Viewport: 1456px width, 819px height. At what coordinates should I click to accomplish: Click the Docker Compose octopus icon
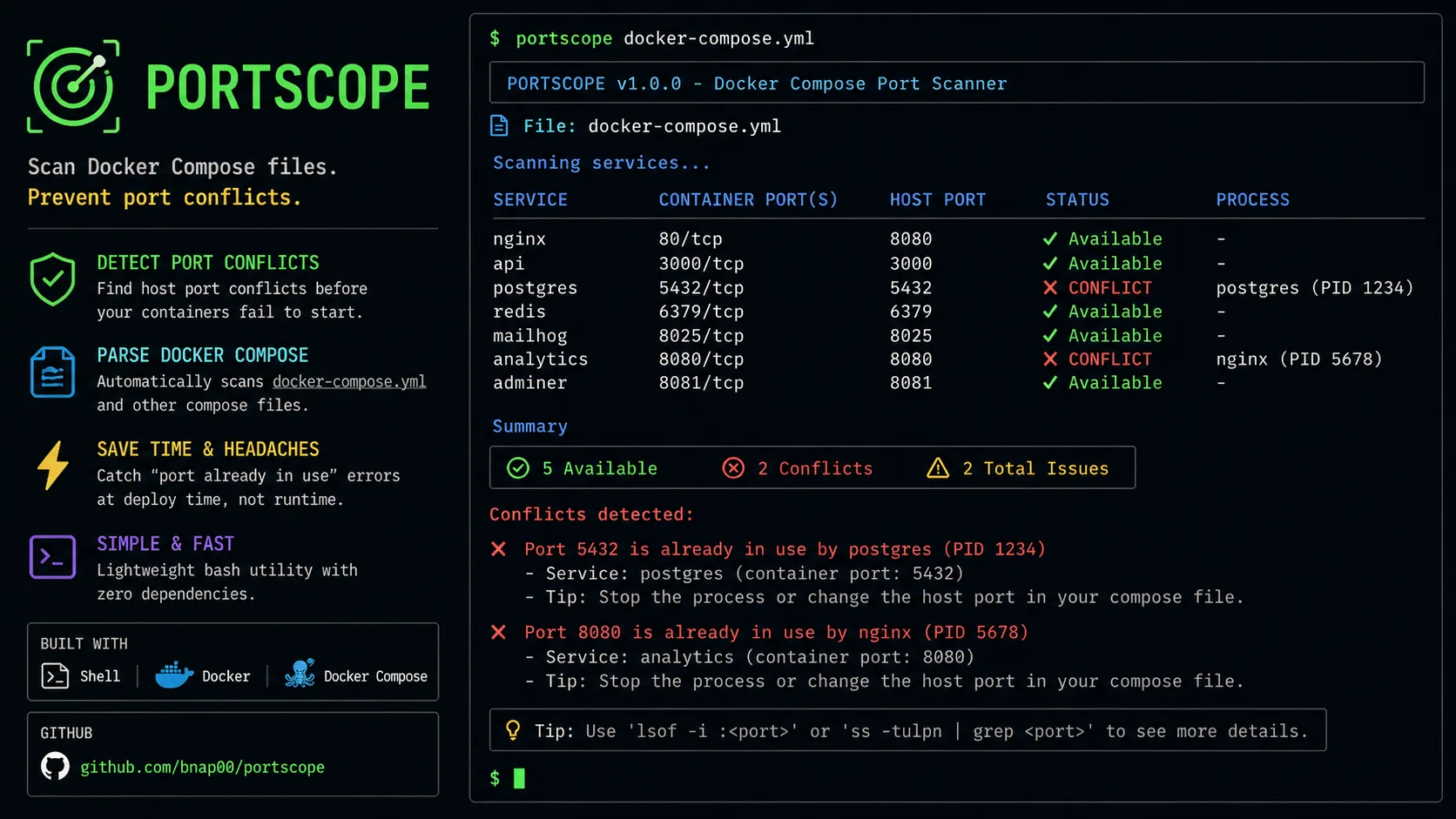(300, 673)
